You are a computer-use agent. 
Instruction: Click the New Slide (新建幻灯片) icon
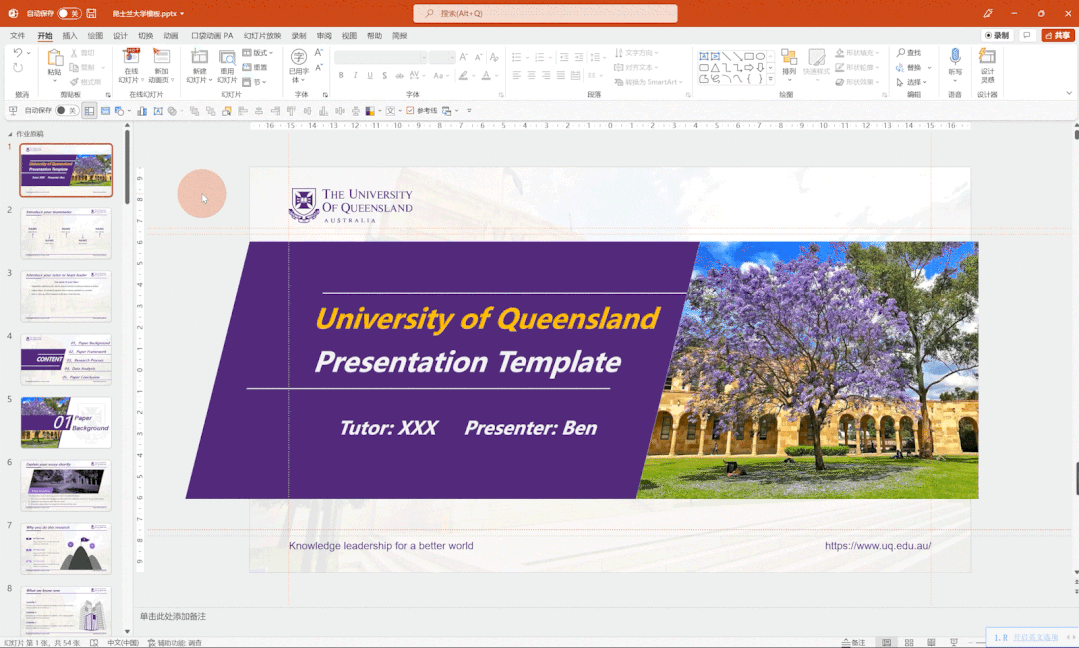click(x=199, y=58)
